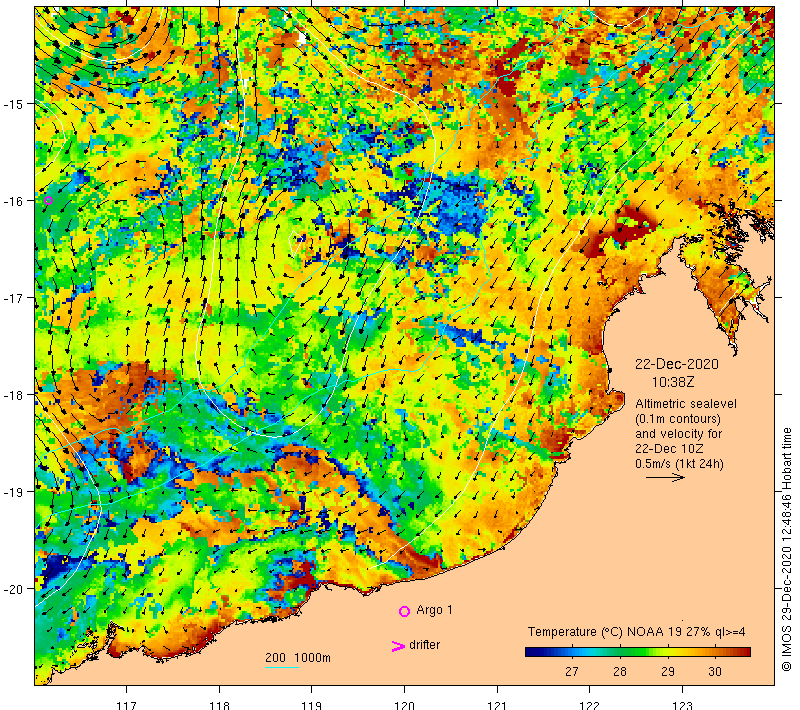Click the "and velocity for" text
The height and width of the screenshot is (710, 800).
[x=679, y=434]
